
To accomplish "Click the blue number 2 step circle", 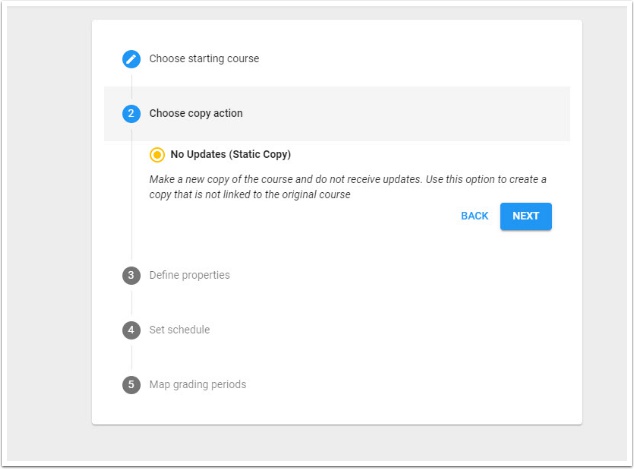I will point(131,114).
